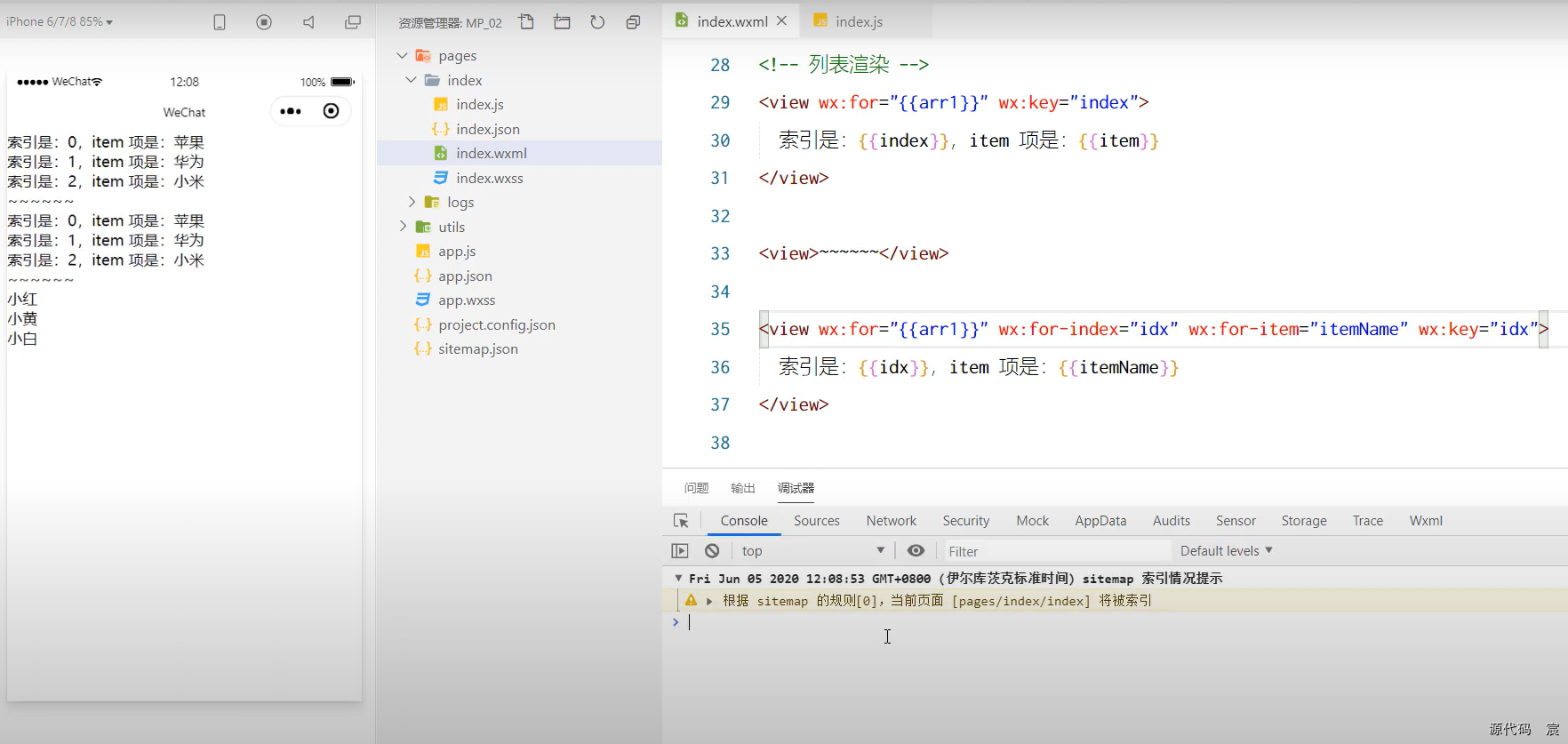Expand the utils folder
This screenshot has width=1568, height=744.
[402, 227]
